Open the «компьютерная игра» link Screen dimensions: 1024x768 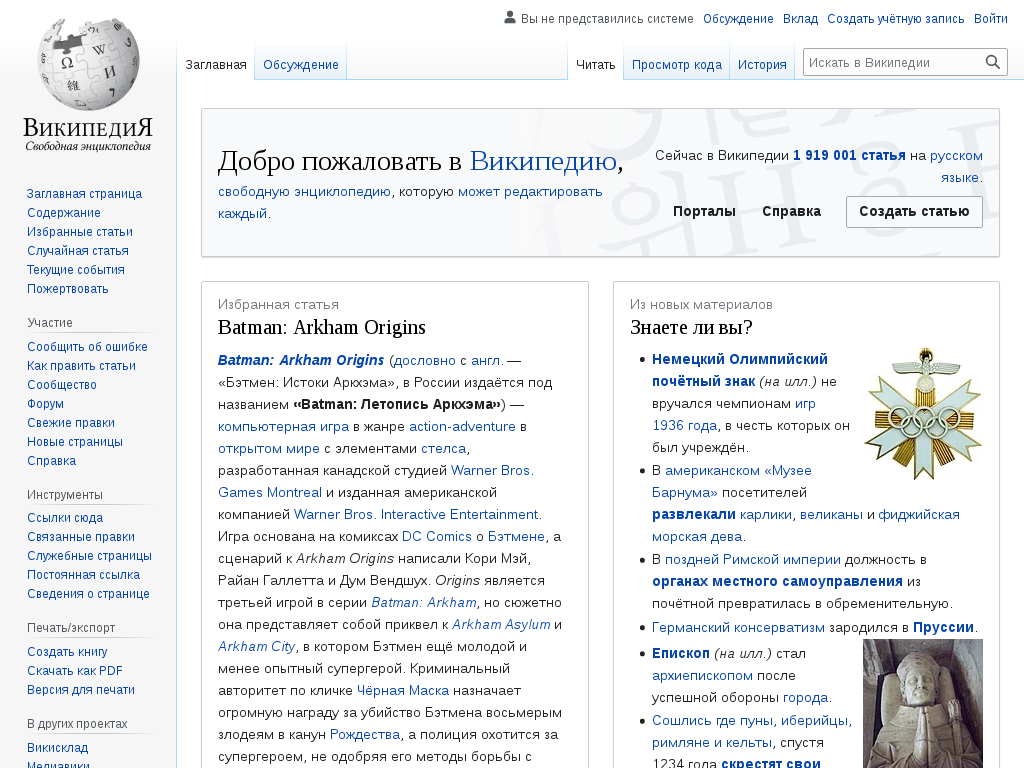pyautogui.click(x=283, y=426)
